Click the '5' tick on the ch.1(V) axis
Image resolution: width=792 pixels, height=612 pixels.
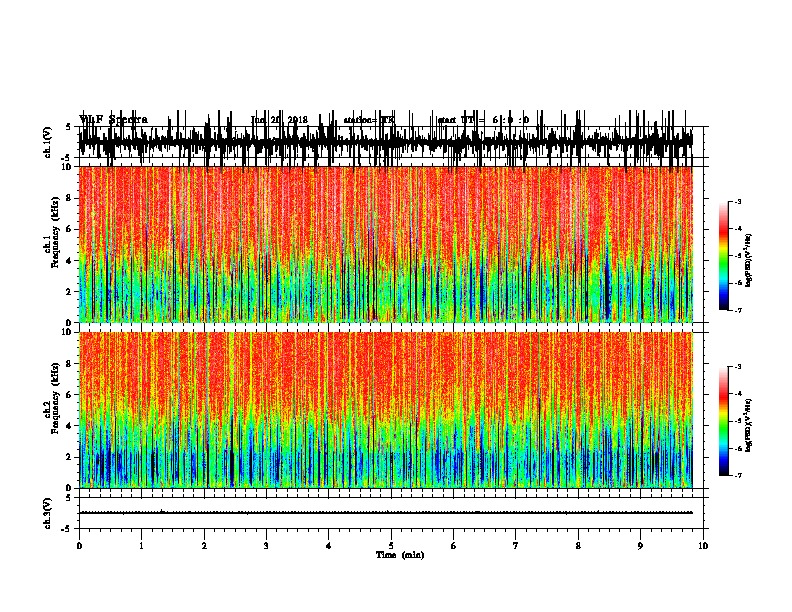tap(69, 127)
